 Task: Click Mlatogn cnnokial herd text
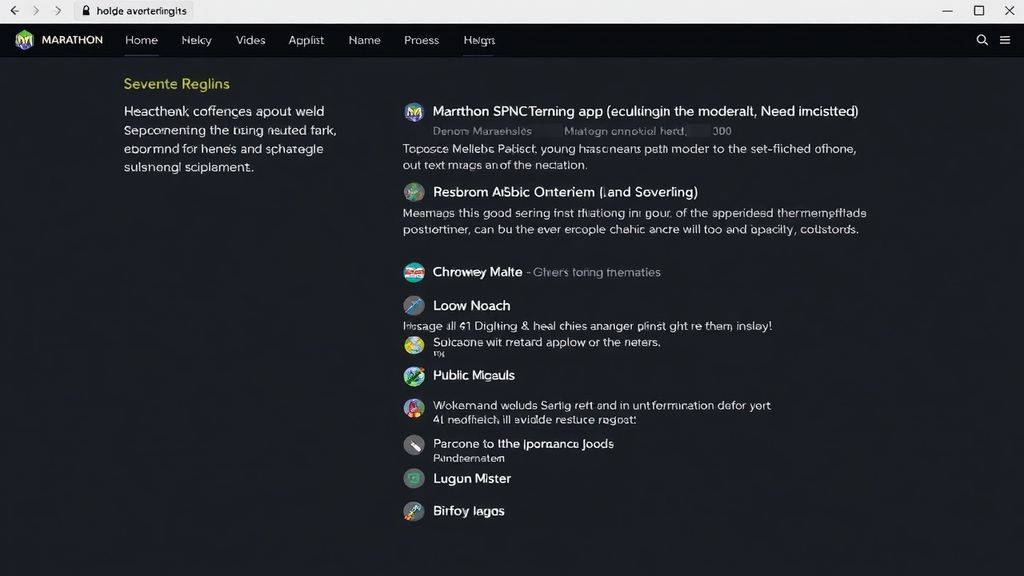(x=625, y=131)
